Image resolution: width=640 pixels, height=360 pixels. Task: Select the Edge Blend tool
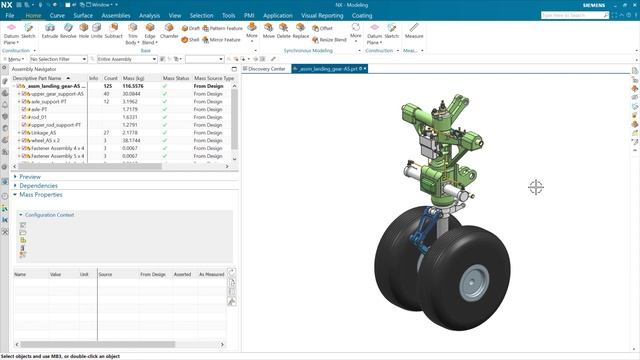pos(150,33)
